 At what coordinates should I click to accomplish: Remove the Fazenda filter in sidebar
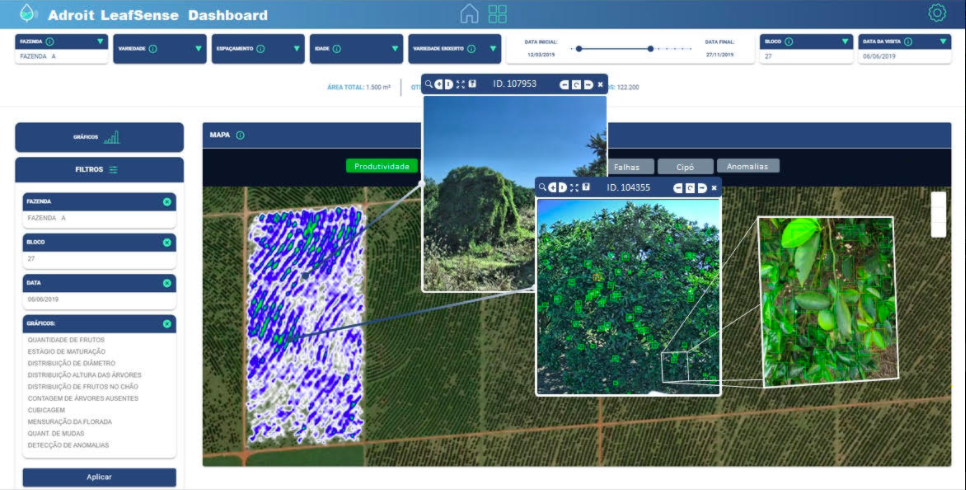(167, 202)
